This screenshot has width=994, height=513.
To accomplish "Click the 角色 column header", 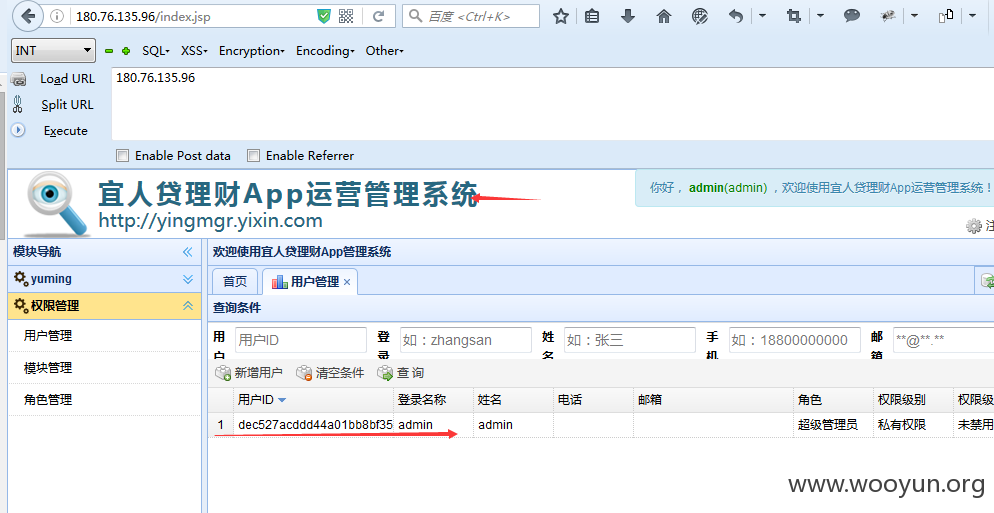I will click(x=833, y=399).
